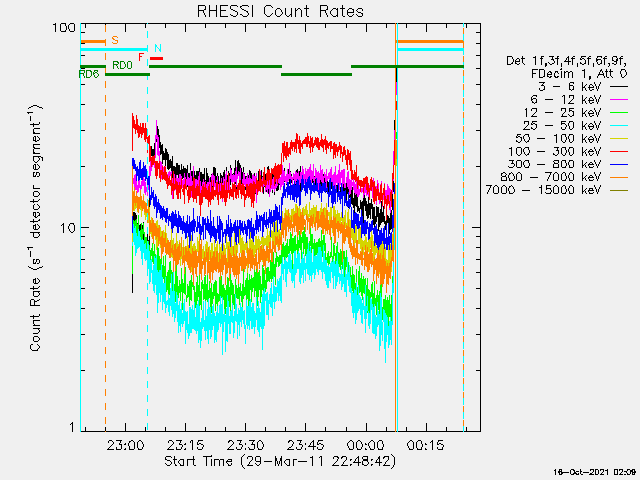Click the x-axis tick label 23:45
This screenshot has height=480, width=640.
pos(306,445)
